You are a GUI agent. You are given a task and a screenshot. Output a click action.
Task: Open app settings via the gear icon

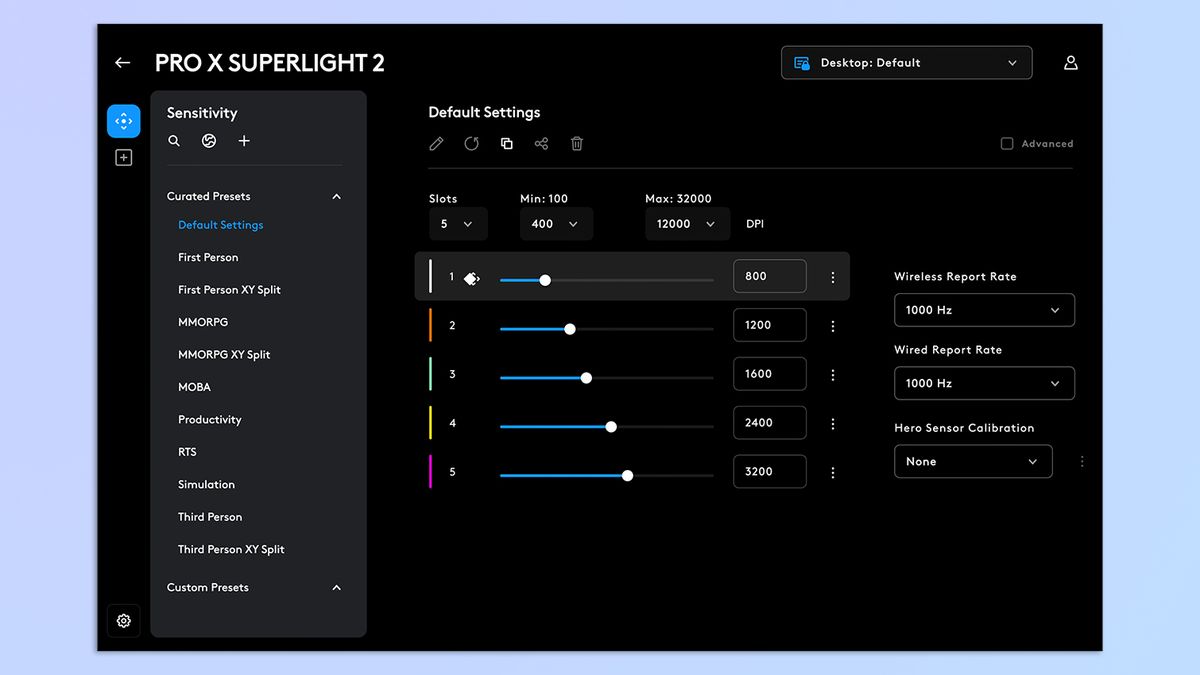123,620
